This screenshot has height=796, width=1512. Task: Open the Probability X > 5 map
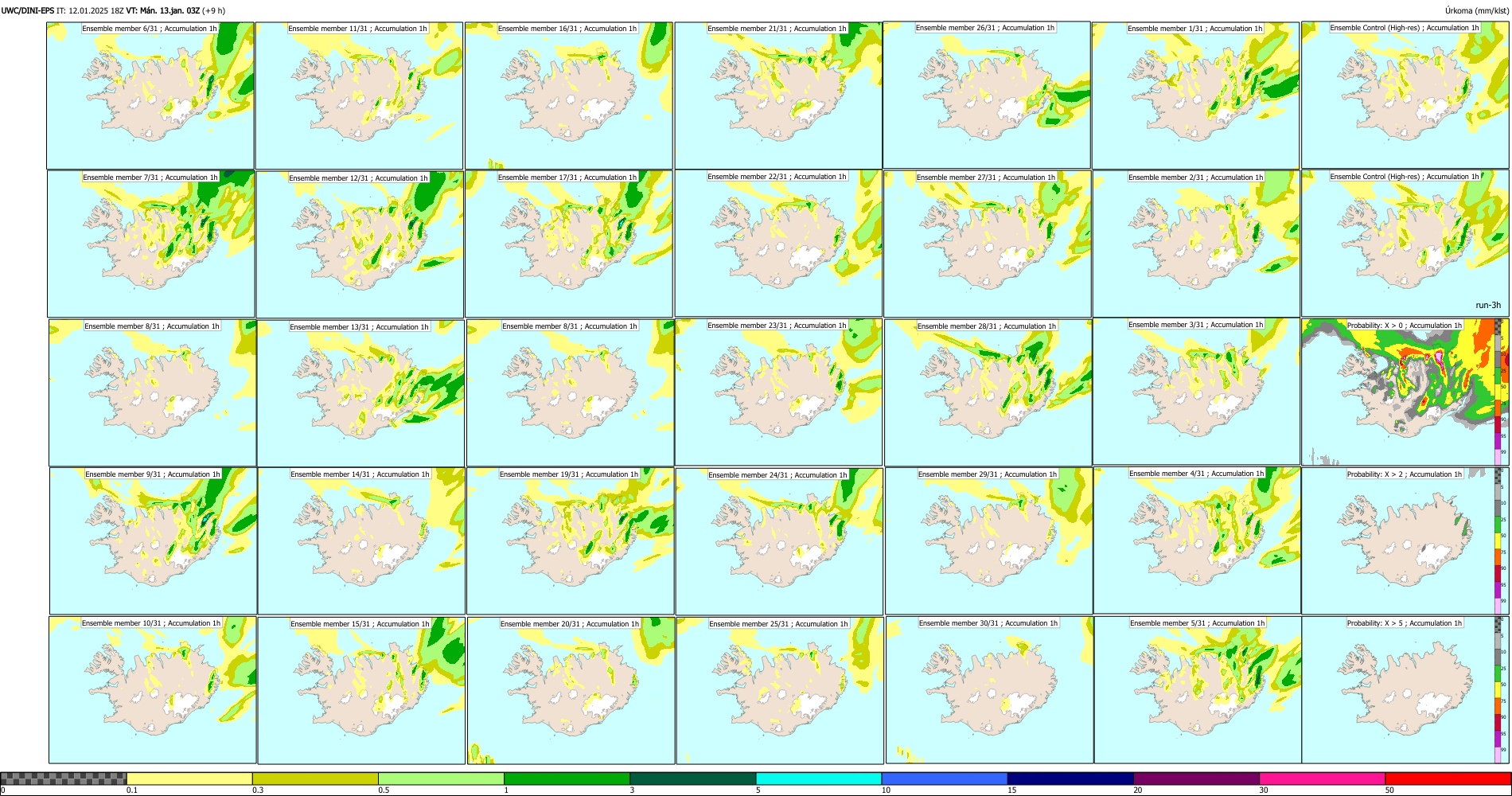(1405, 690)
